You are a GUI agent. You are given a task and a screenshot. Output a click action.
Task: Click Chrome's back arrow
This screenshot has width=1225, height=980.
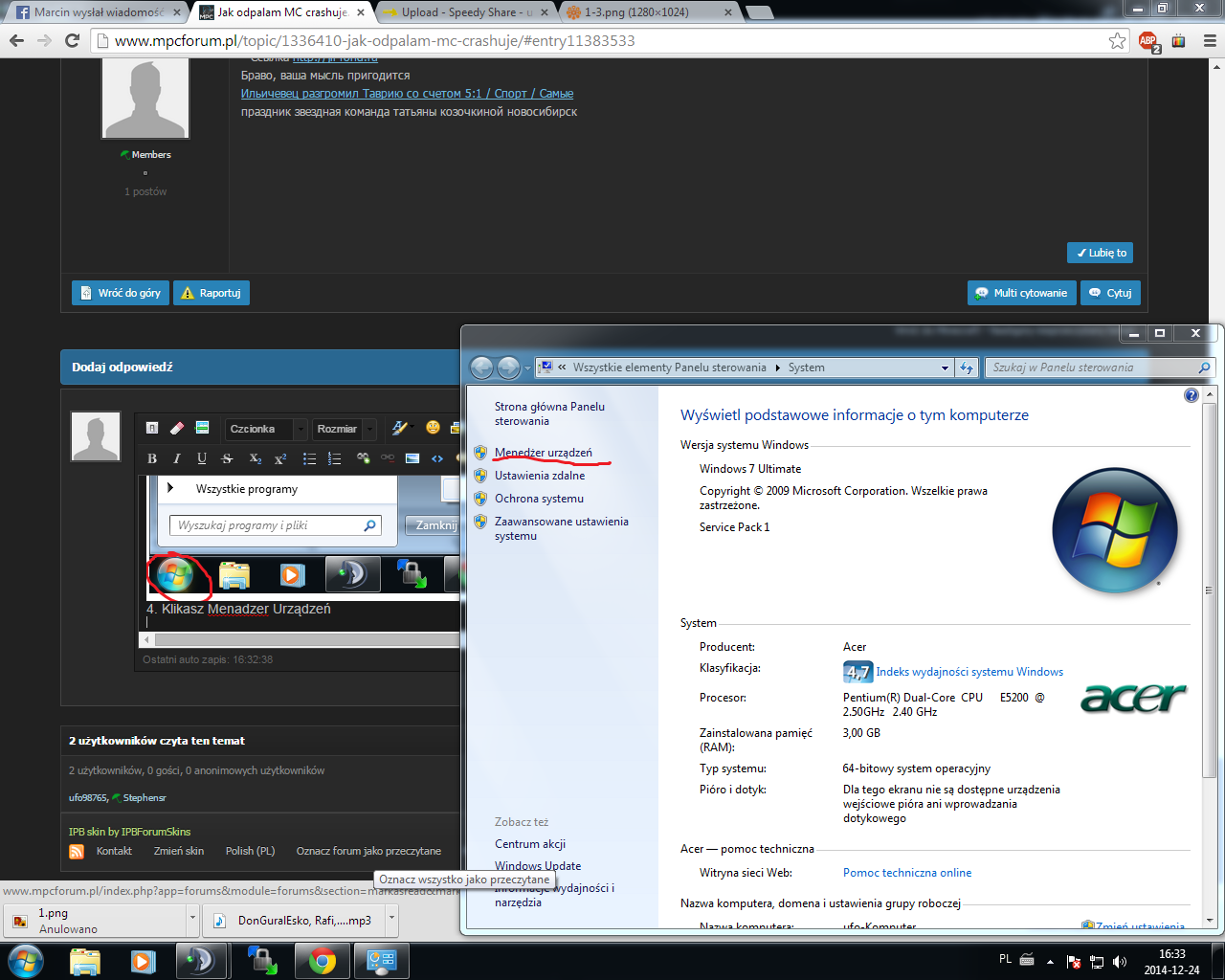pos(16,40)
